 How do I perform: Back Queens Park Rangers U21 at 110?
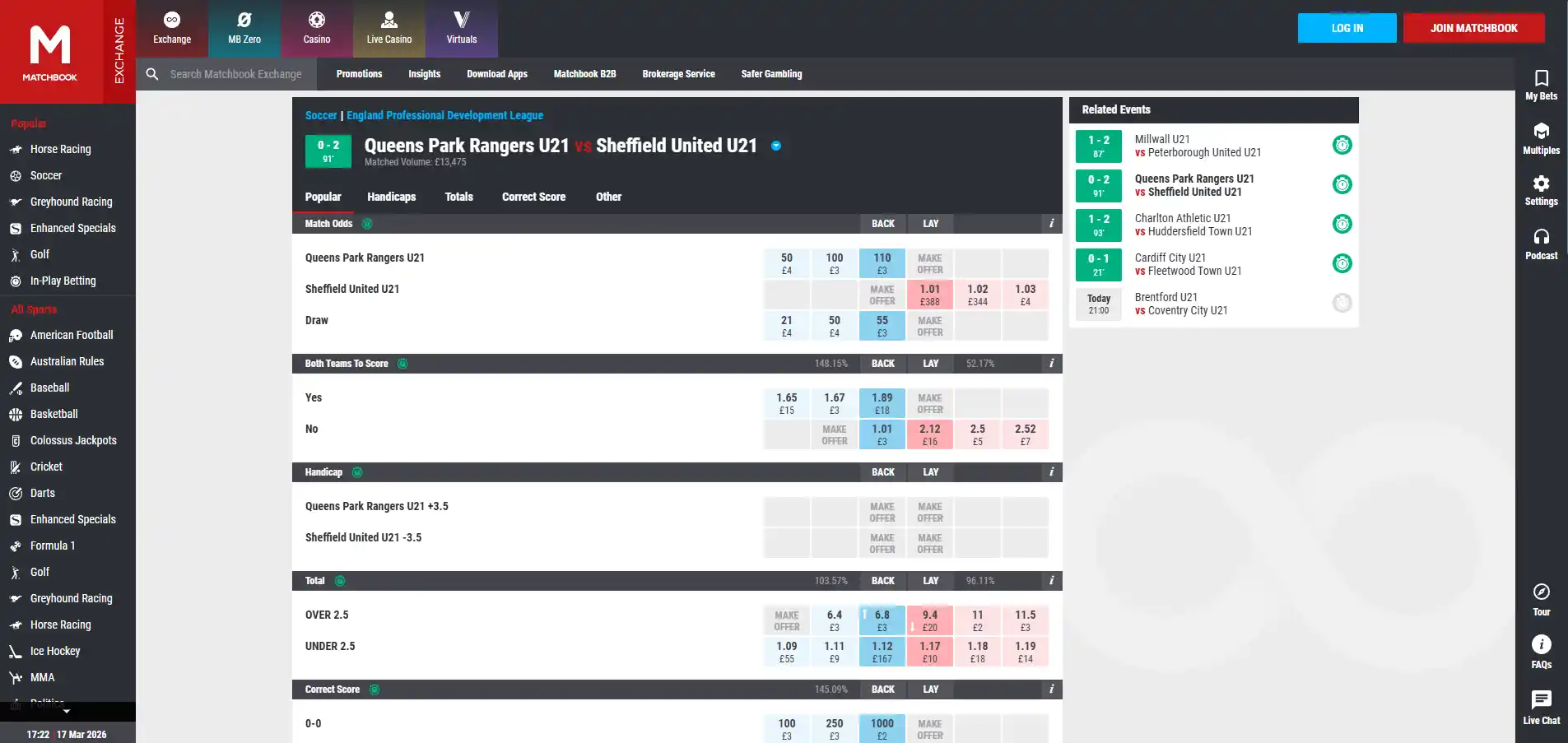coord(882,263)
